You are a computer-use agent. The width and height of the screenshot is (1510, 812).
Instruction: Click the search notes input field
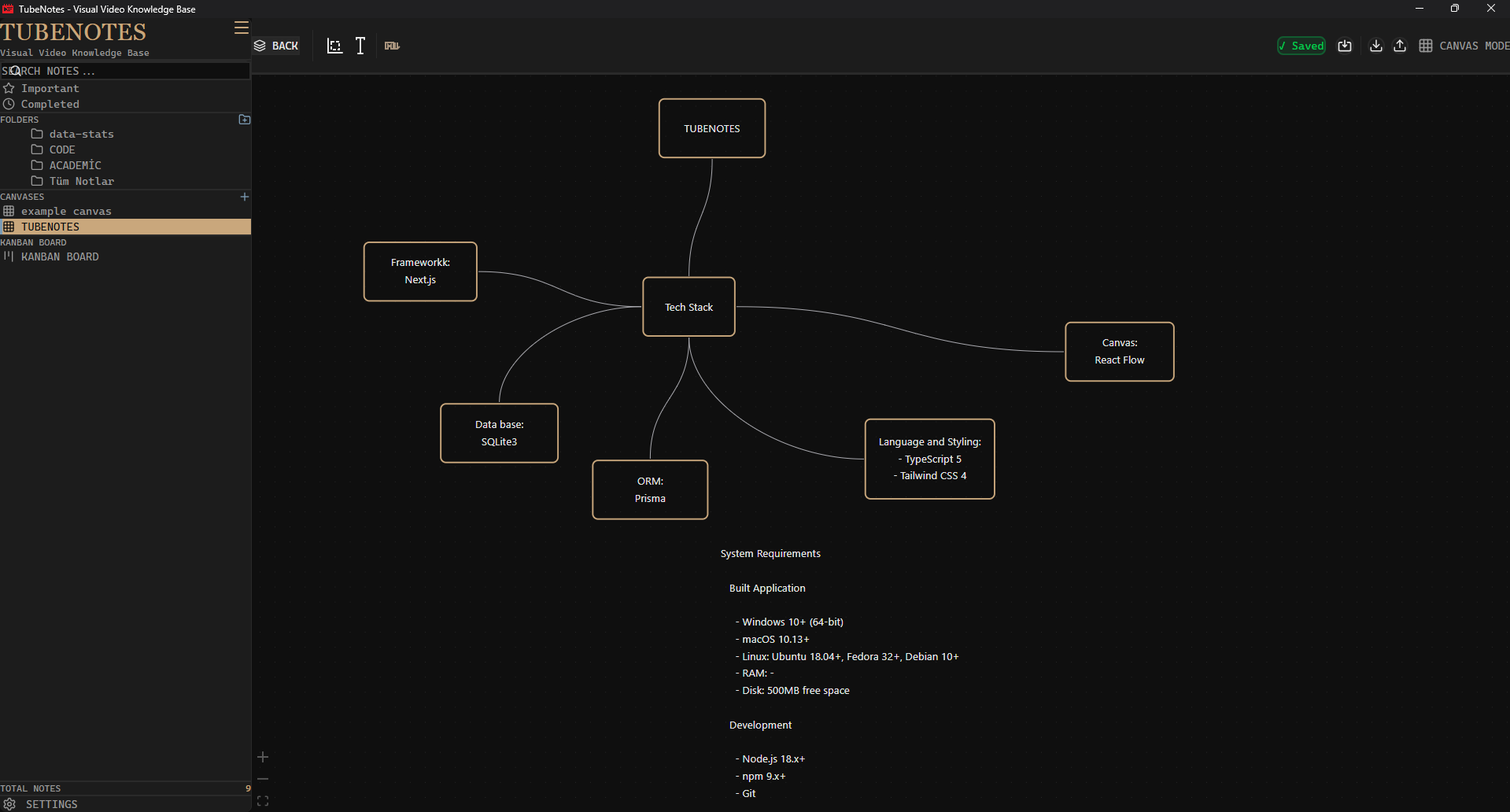click(x=126, y=71)
